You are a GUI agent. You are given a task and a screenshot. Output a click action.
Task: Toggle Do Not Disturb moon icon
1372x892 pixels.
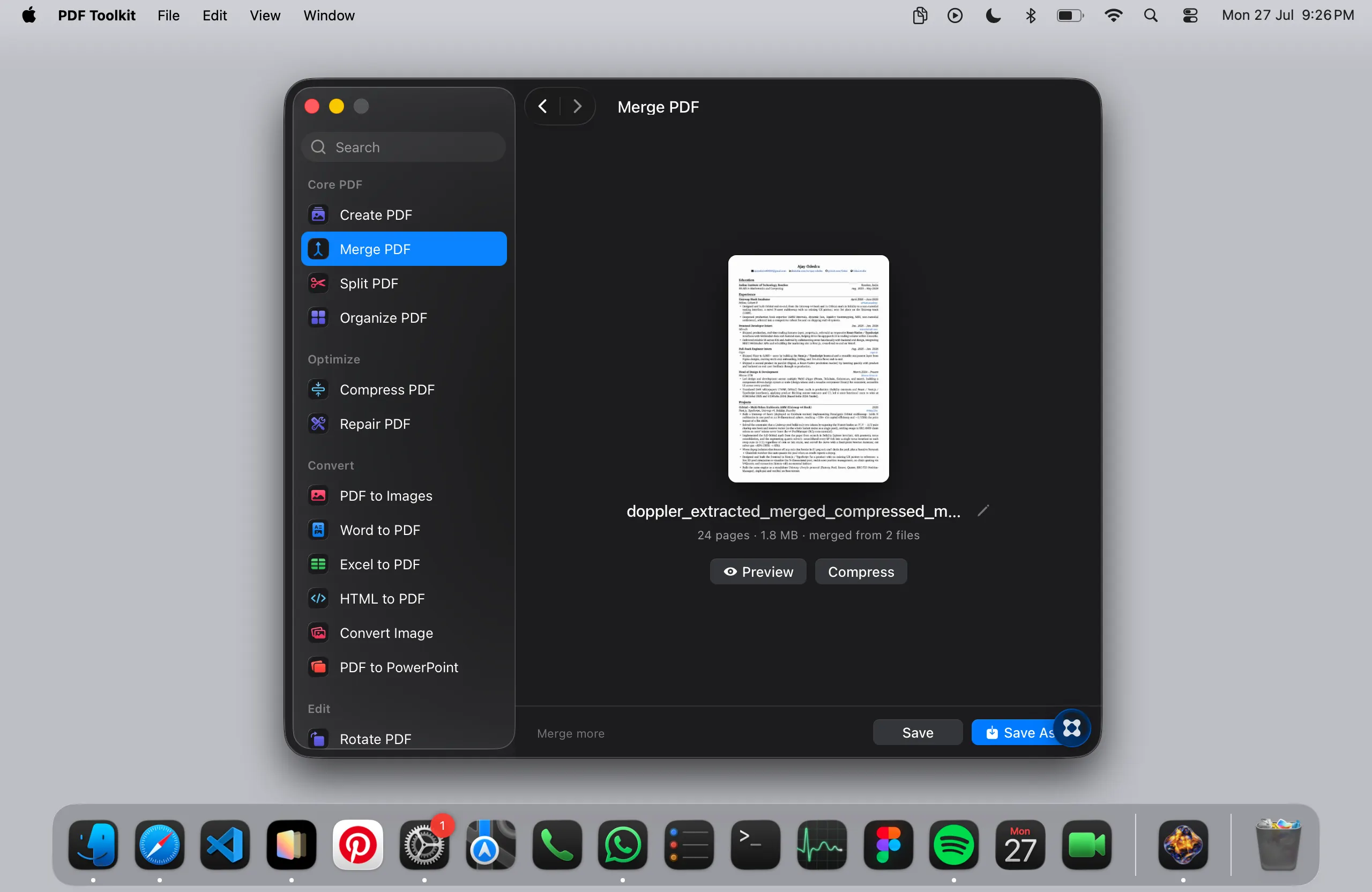[993, 16]
